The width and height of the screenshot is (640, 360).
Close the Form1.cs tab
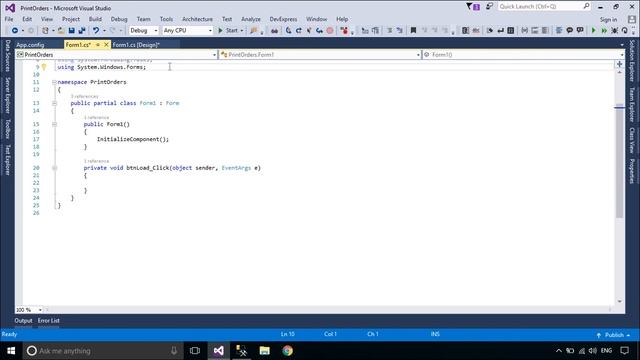pos(106,45)
